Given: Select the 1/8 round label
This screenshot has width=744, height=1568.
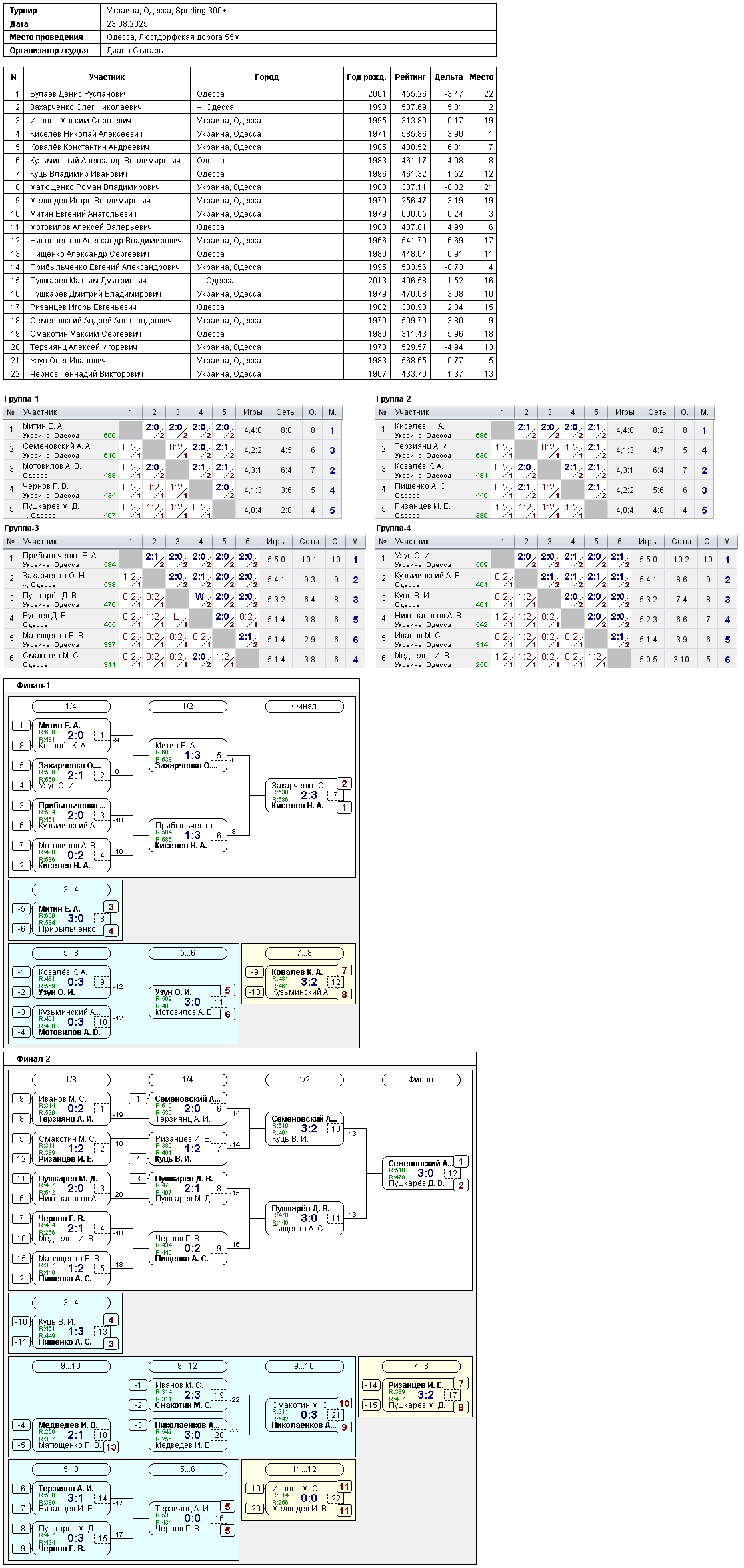Looking at the screenshot, I should click(x=71, y=1080).
